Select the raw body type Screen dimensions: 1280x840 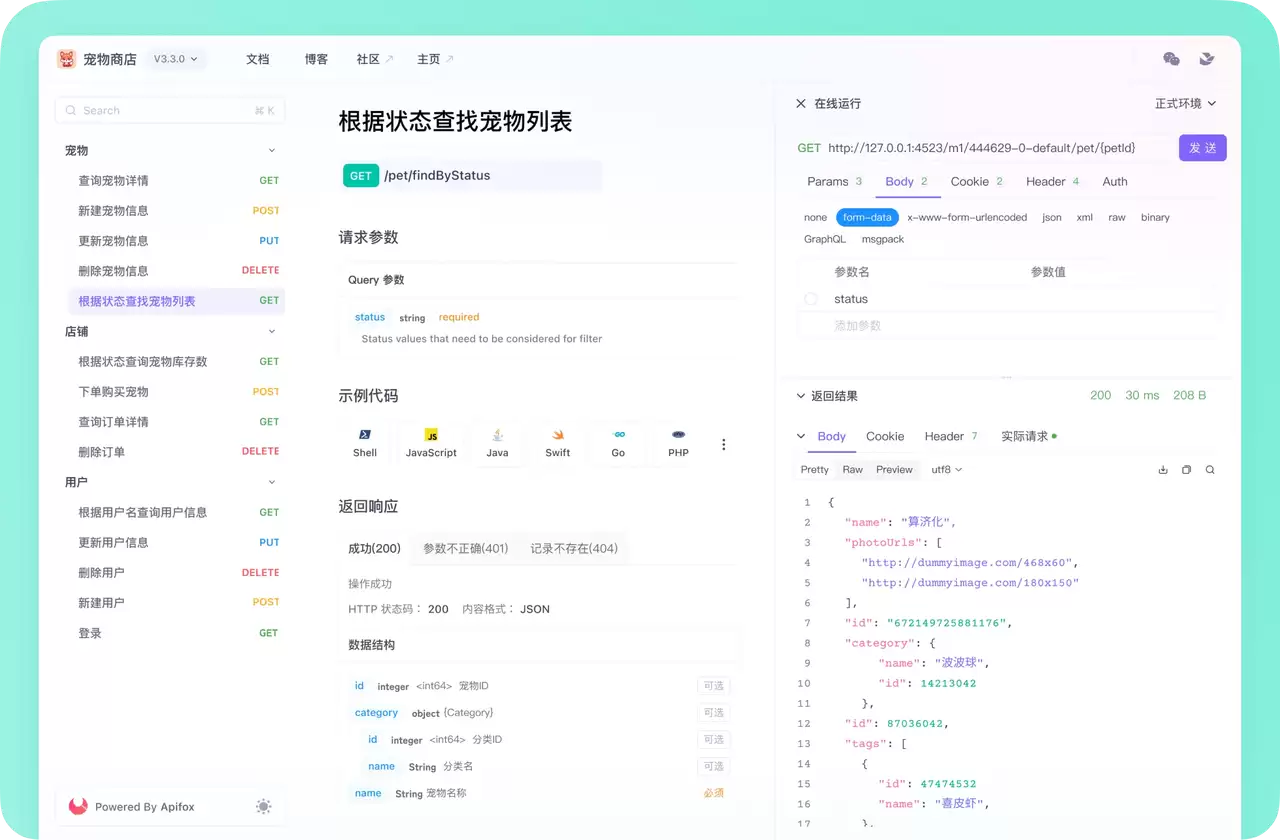tap(1117, 217)
